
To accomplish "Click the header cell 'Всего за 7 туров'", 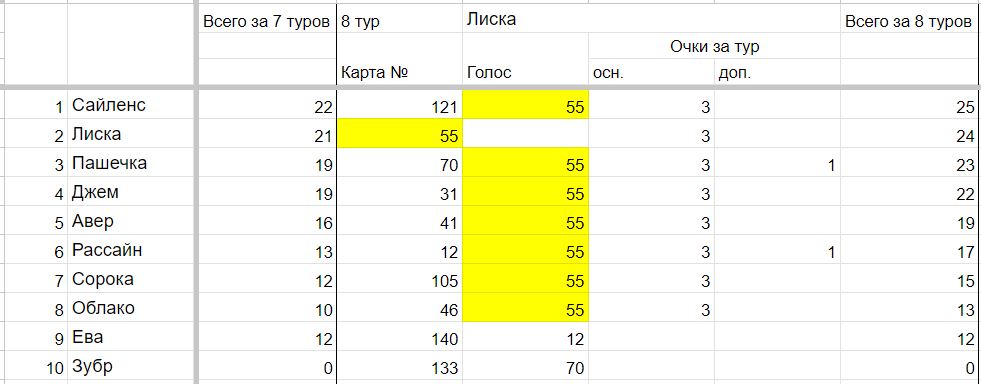I will tap(267, 22).
